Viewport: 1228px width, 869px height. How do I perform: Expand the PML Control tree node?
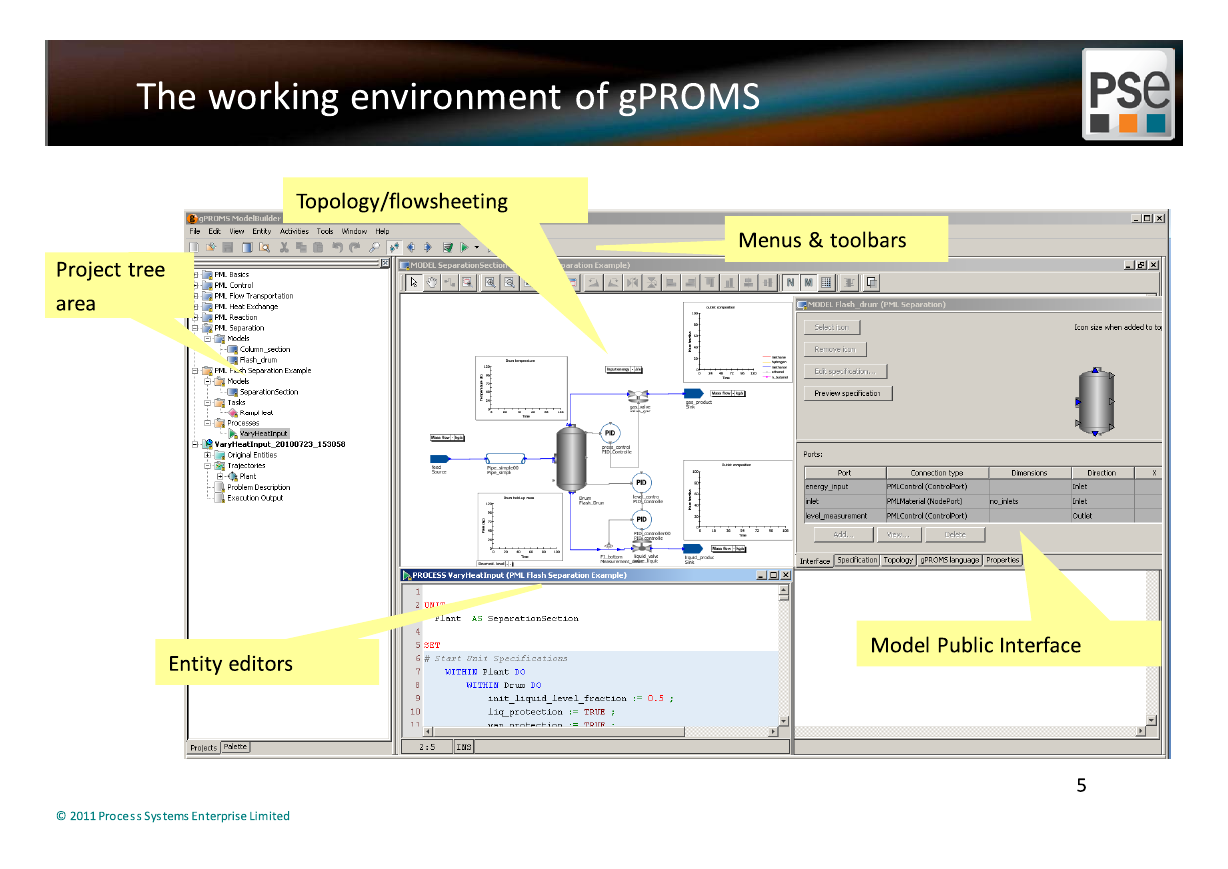click(197, 286)
